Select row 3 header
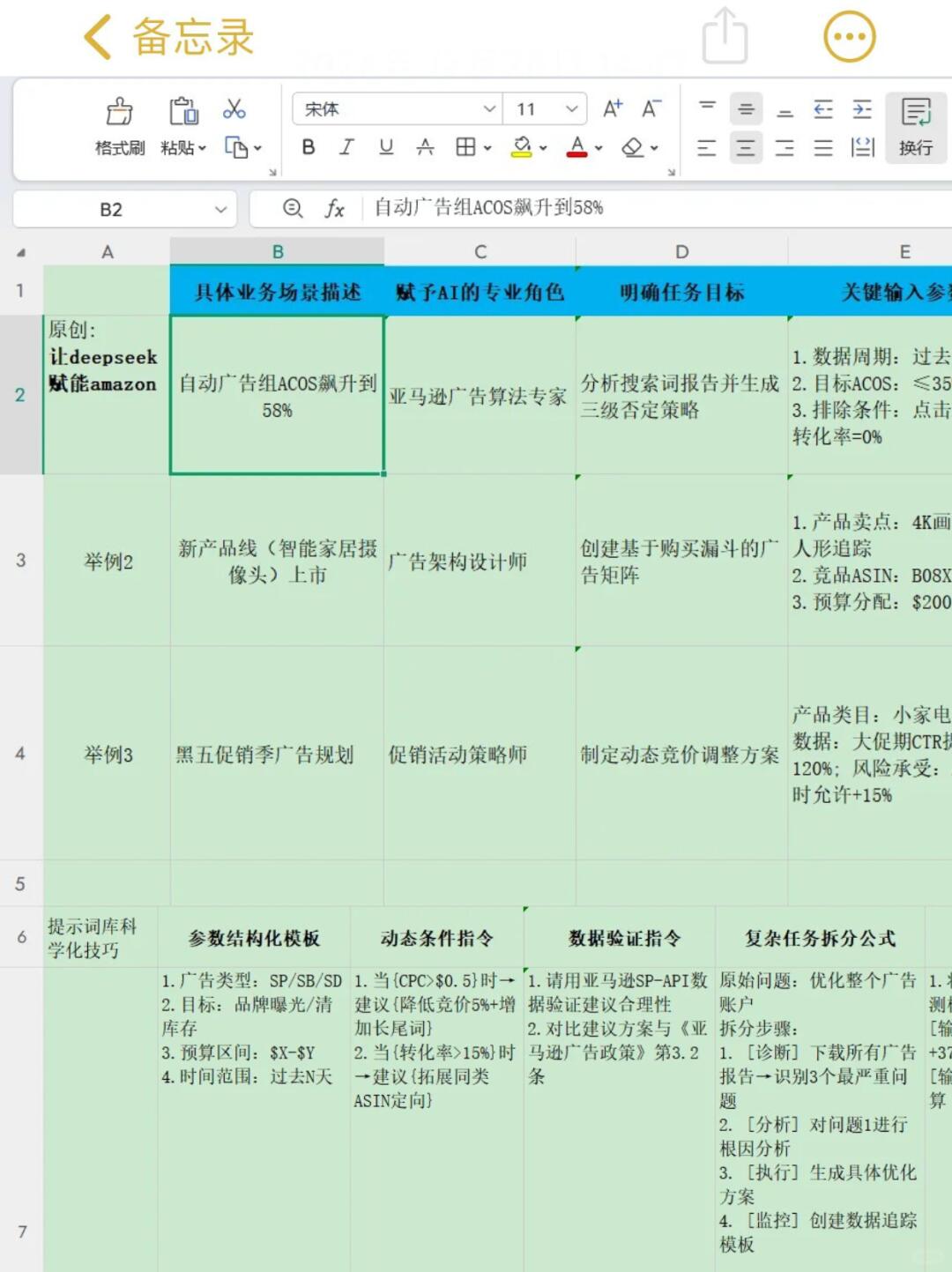Screen dimensions: 952x1272 click(x=20, y=561)
